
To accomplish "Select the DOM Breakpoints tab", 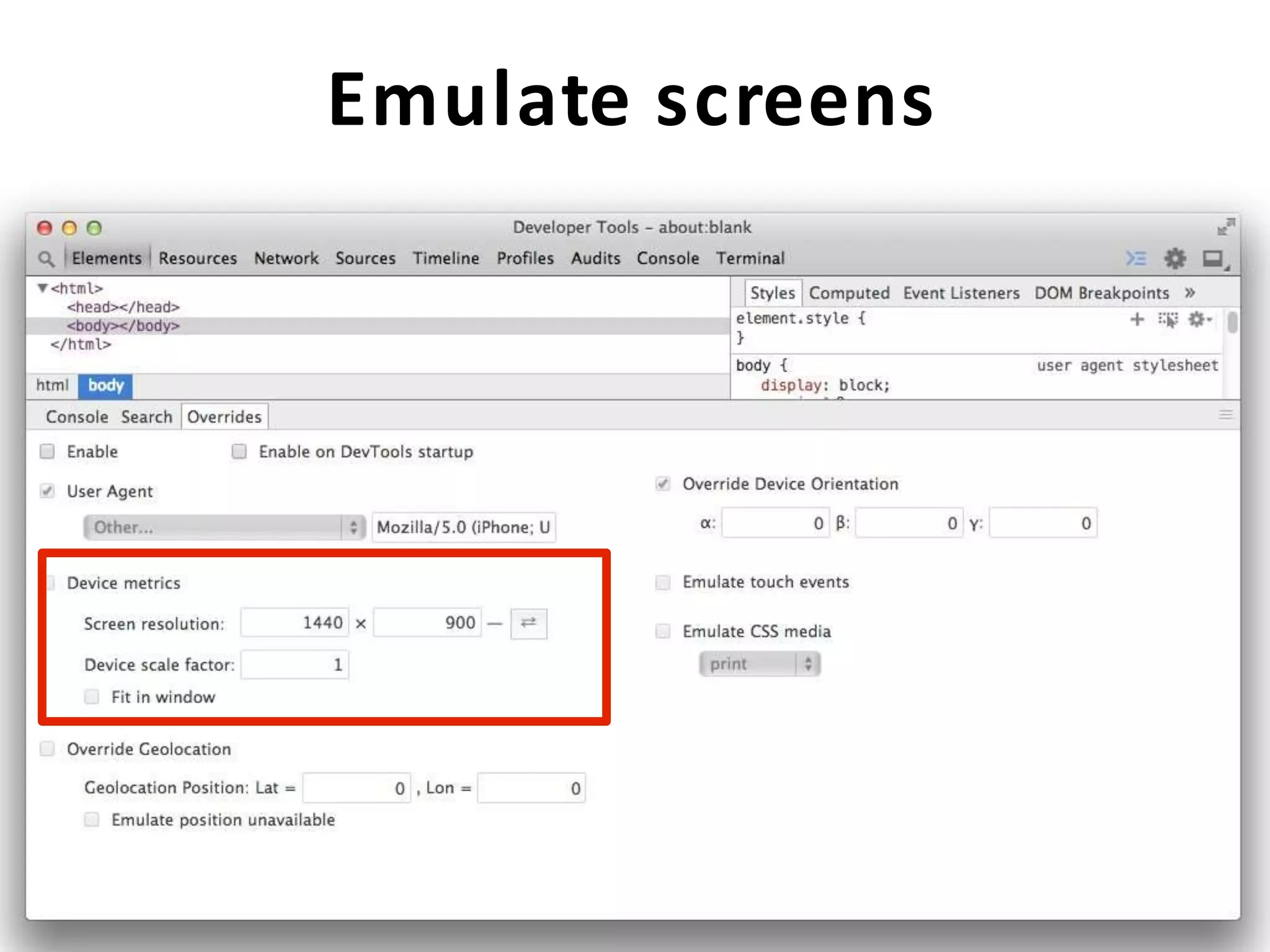I will 1102,293.
